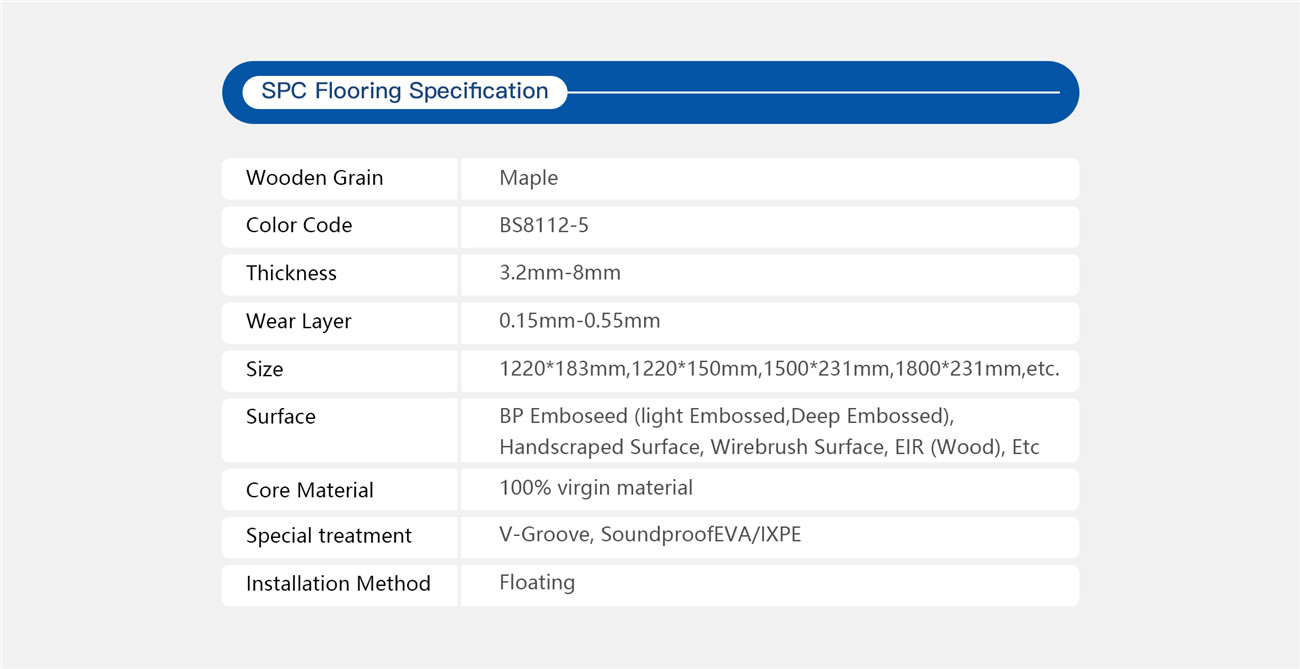This screenshot has height=669, width=1300.
Task: Click the SPC Flooring Specification title
Action: (x=404, y=91)
